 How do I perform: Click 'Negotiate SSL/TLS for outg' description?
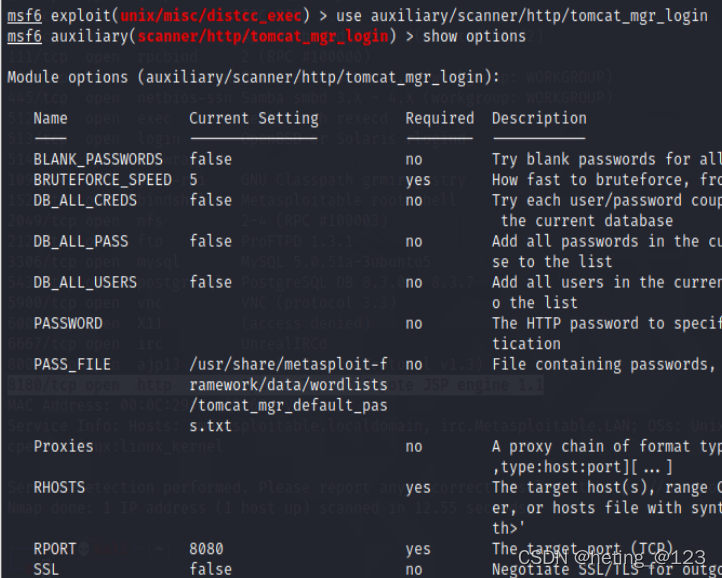[x=607, y=570]
